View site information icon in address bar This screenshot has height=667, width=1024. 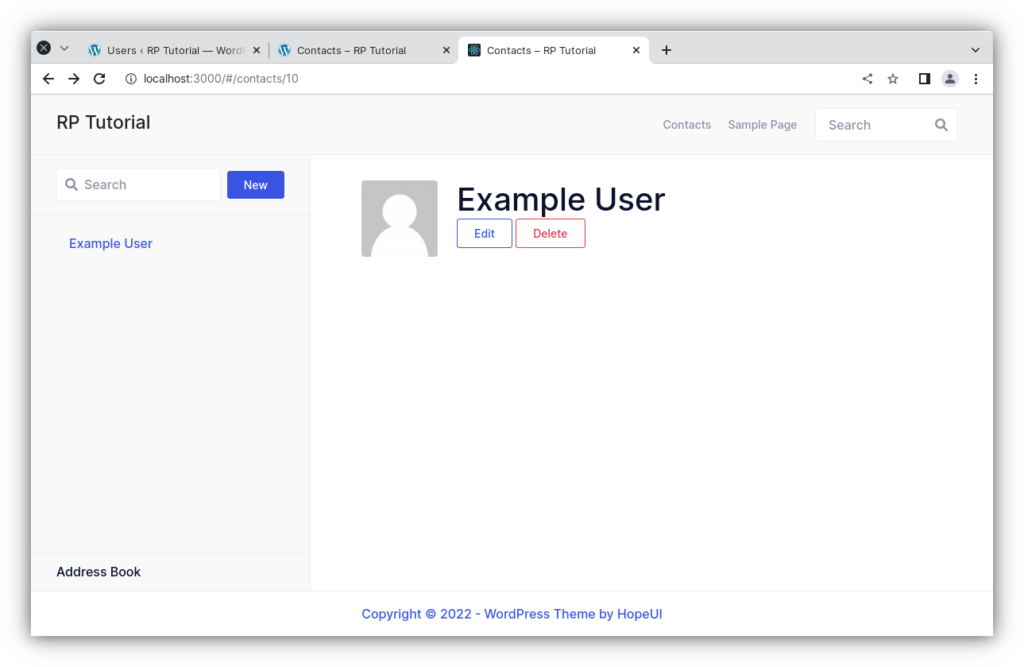coord(131,79)
